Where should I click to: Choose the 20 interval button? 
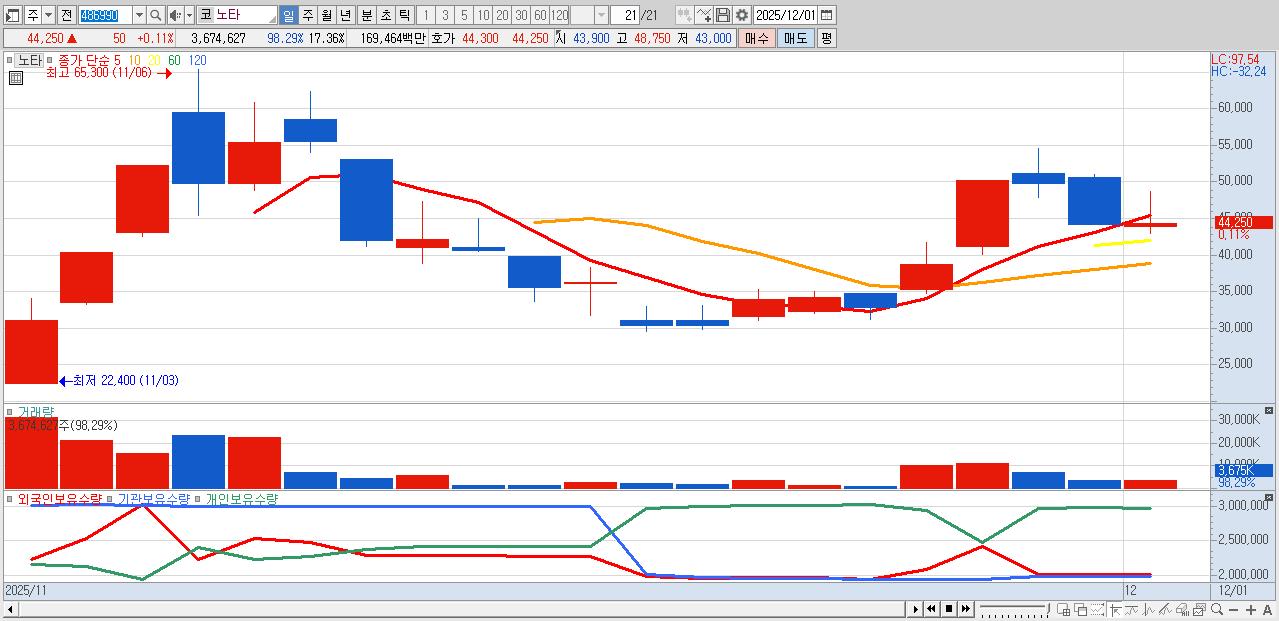[x=502, y=15]
